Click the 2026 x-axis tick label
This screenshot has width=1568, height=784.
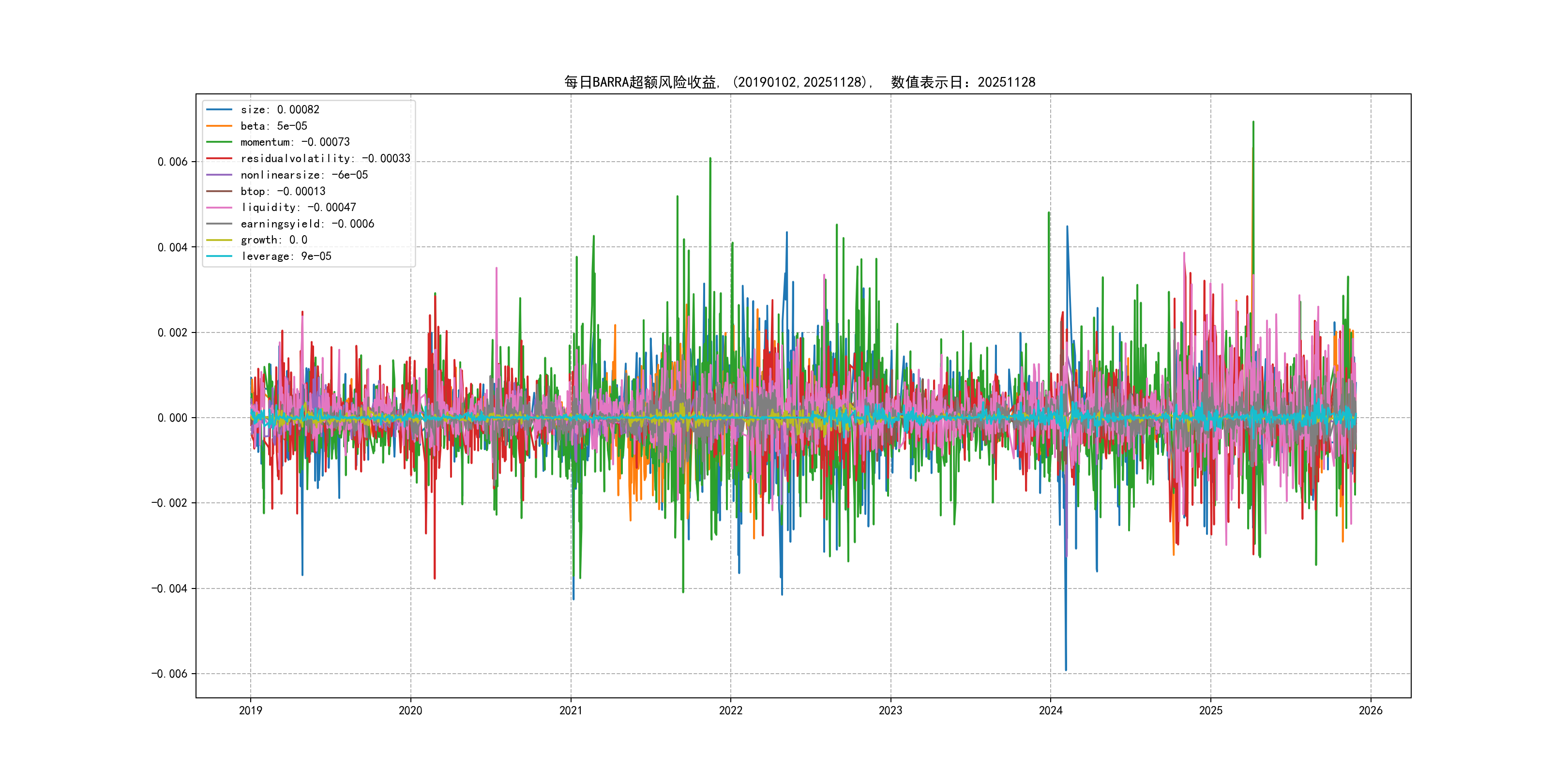pyautogui.click(x=1370, y=710)
